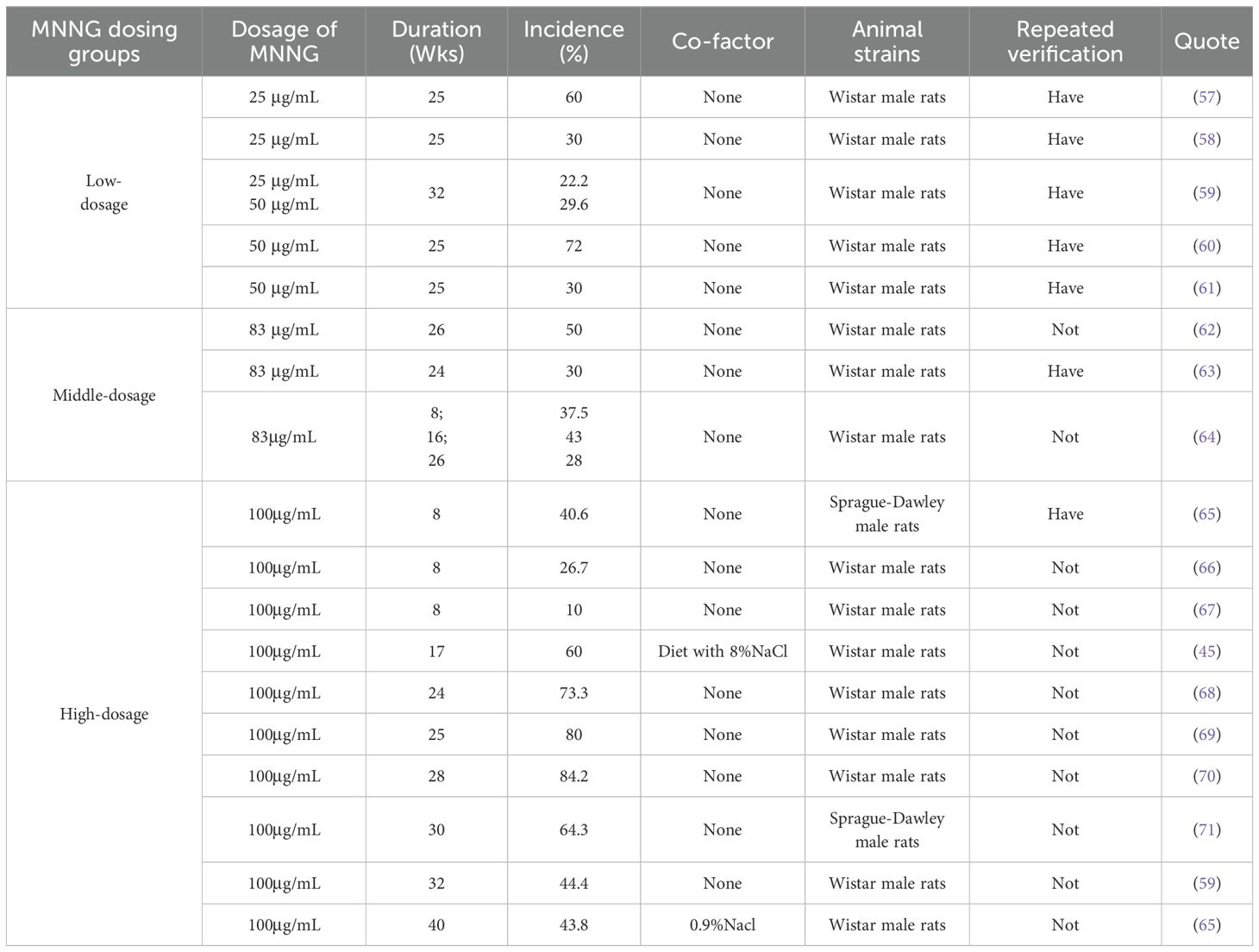Select the 'High-dosage' group cell

click(104, 714)
